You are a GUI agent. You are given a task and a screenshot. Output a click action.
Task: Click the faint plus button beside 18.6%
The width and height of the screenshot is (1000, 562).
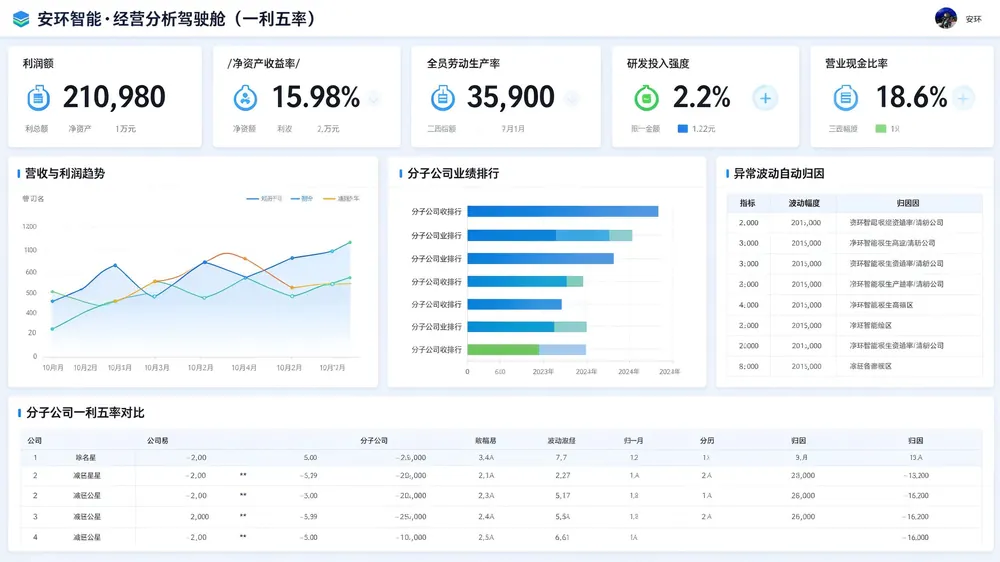(963, 98)
